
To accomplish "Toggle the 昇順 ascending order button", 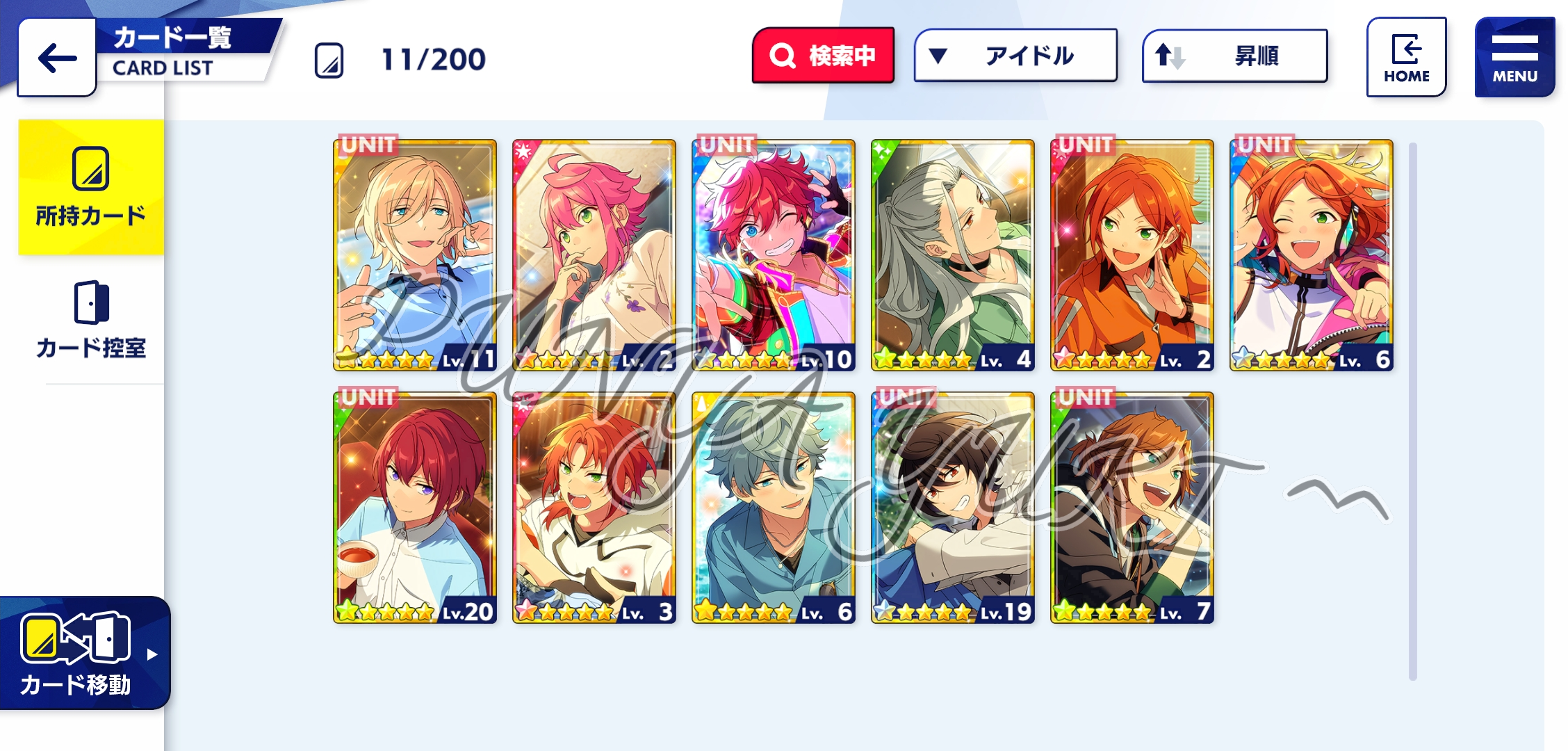I will pos(1235,56).
